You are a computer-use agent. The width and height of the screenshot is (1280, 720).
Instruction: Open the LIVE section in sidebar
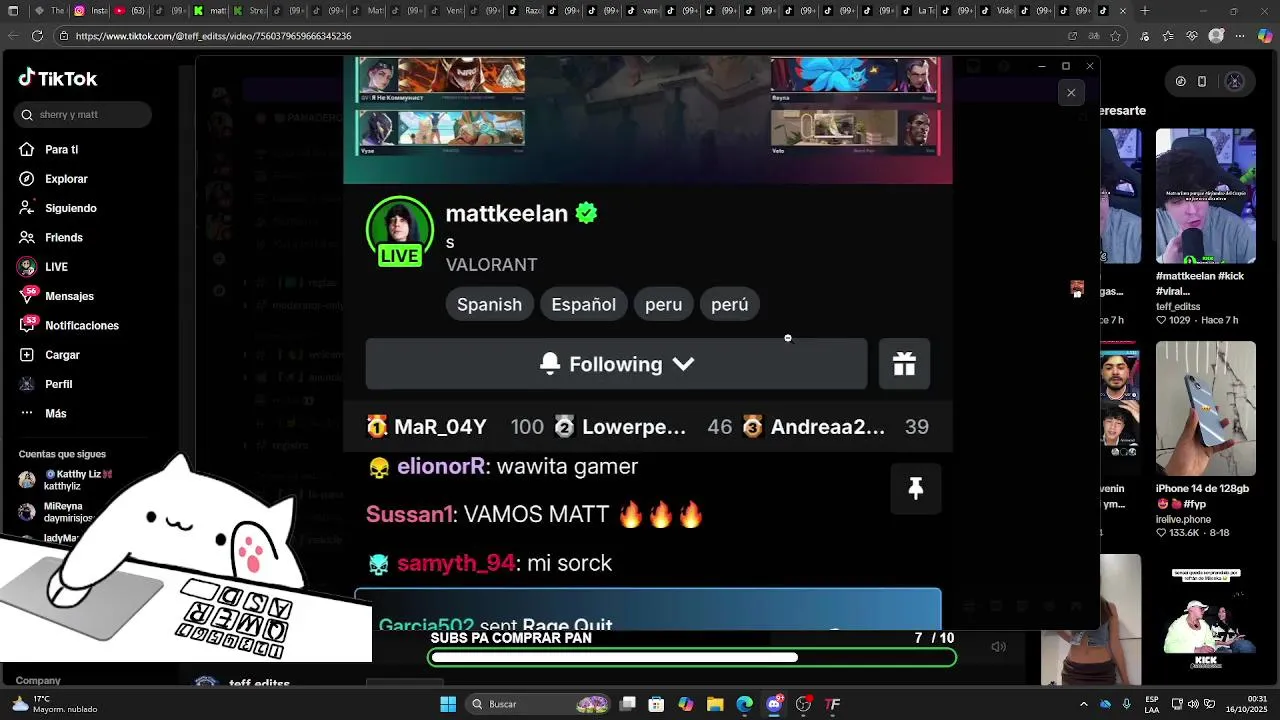[56, 267]
